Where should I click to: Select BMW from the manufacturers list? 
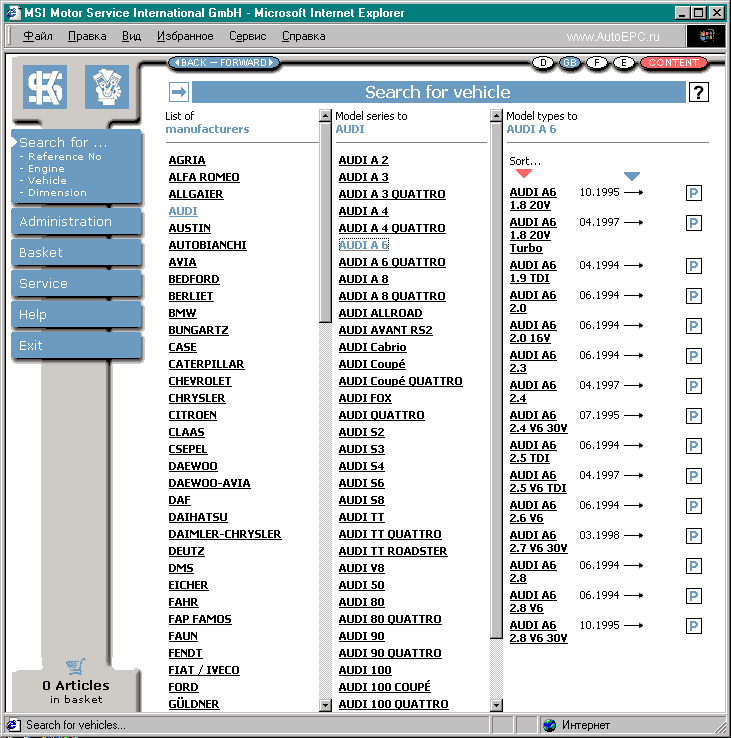tap(182, 313)
